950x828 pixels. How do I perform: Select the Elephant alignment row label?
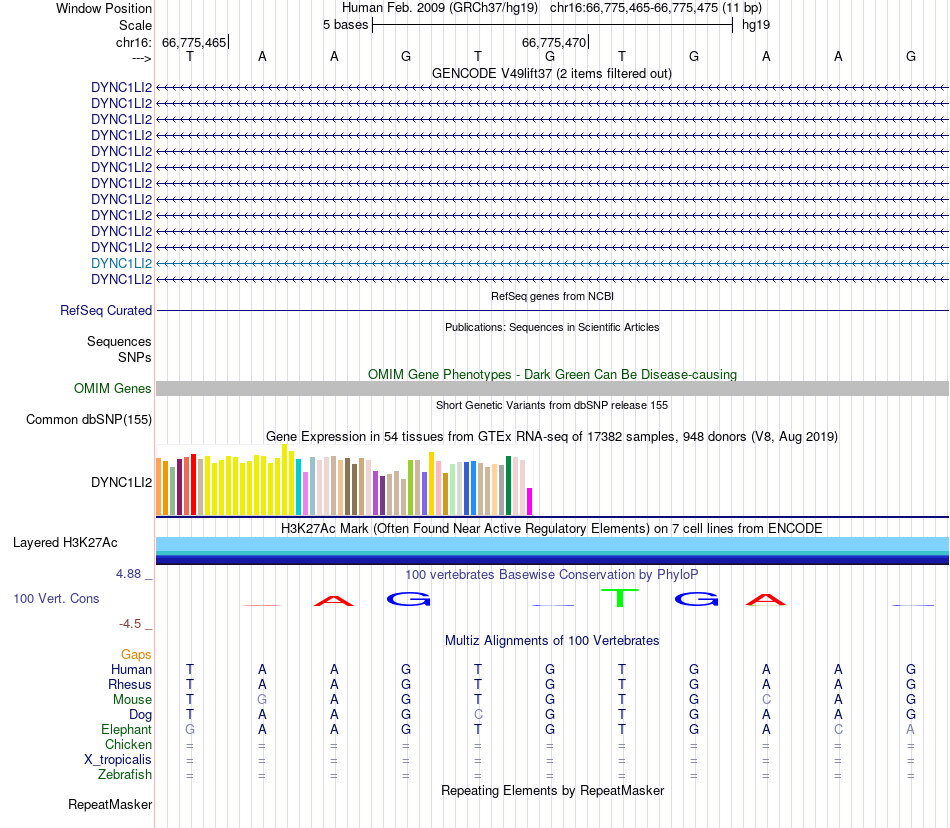(126, 729)
